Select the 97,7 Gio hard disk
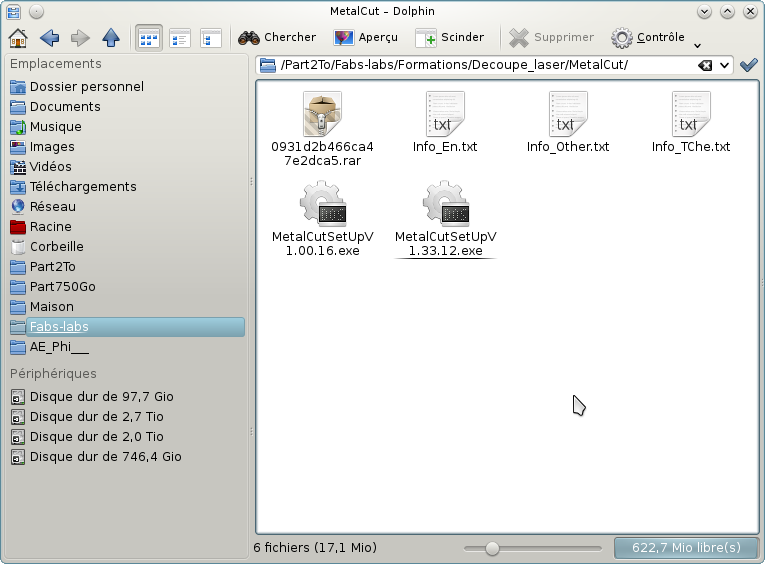 tap(127, 397)
